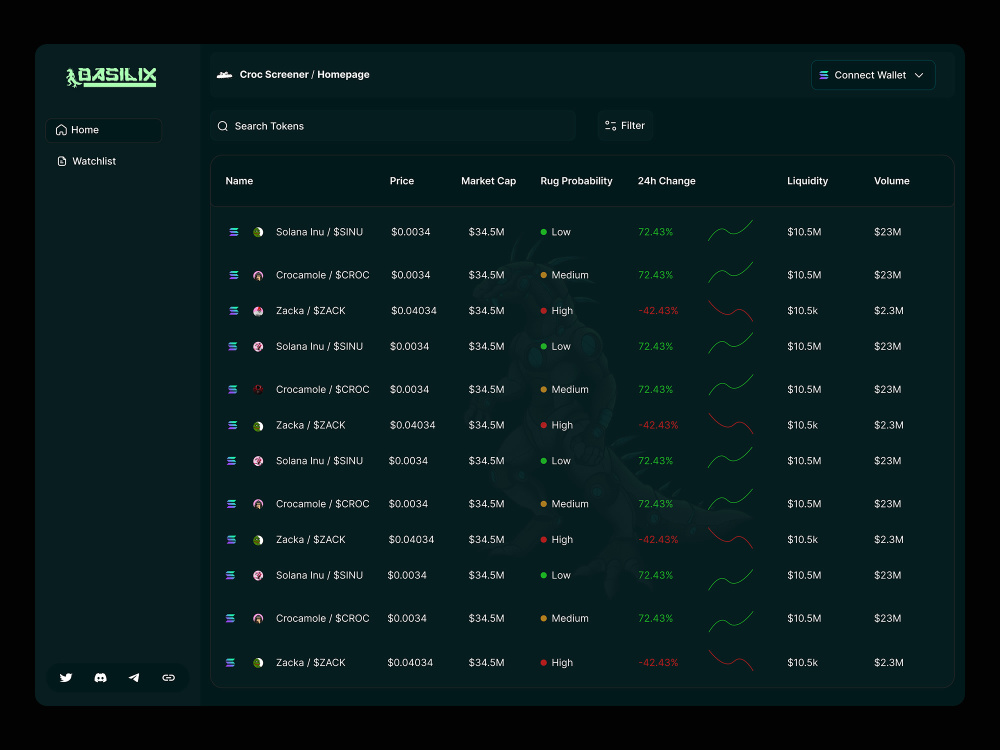Click the chain link icon in sidebar footer
The height and width of the screenshot is (750, 1000).
[168, 677]
